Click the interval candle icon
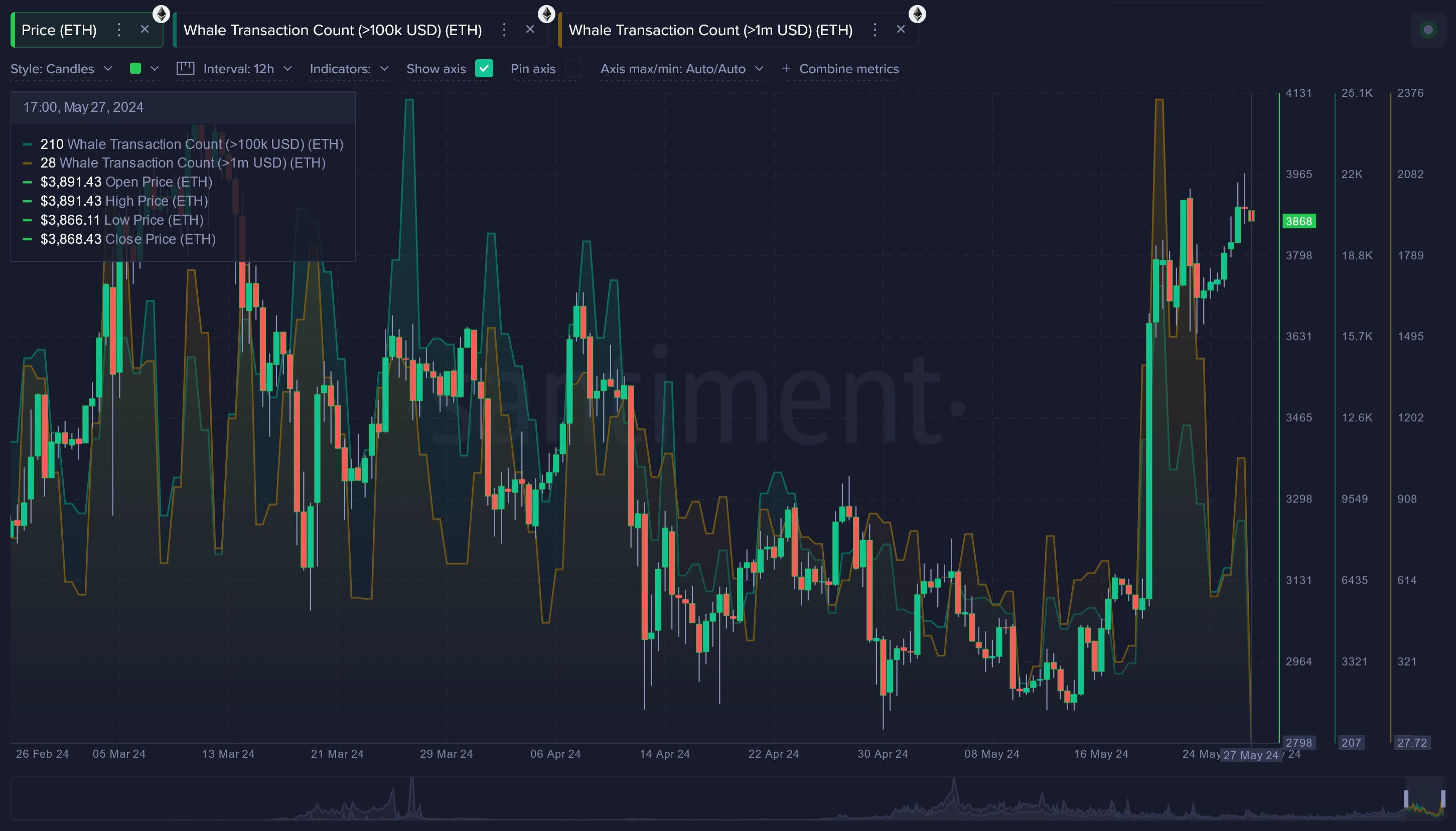 coord(185,69)
